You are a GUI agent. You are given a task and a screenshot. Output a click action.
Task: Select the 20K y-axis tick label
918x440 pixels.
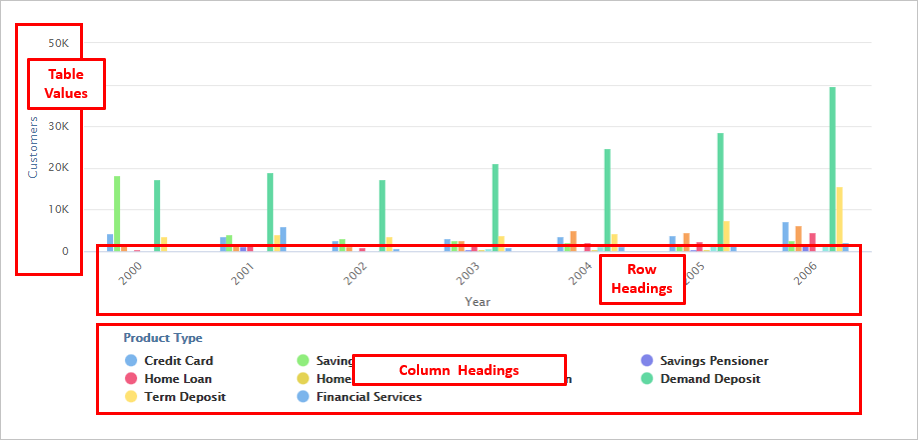pyautogui.click(x=58, y=168)
